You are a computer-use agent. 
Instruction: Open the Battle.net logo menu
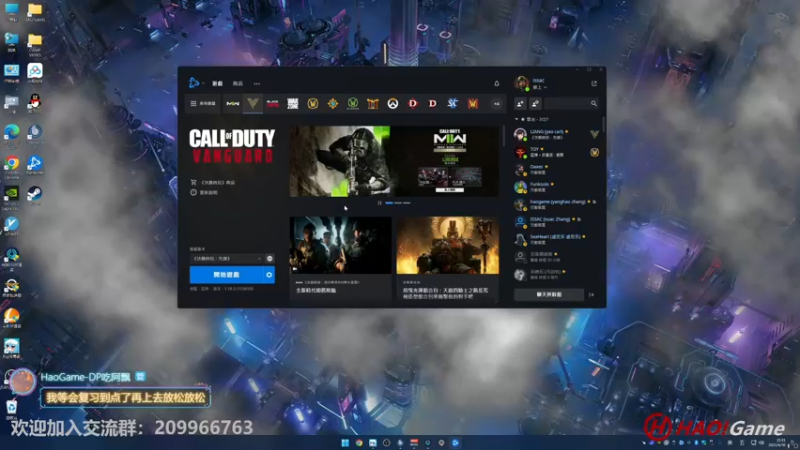point(194,83)
